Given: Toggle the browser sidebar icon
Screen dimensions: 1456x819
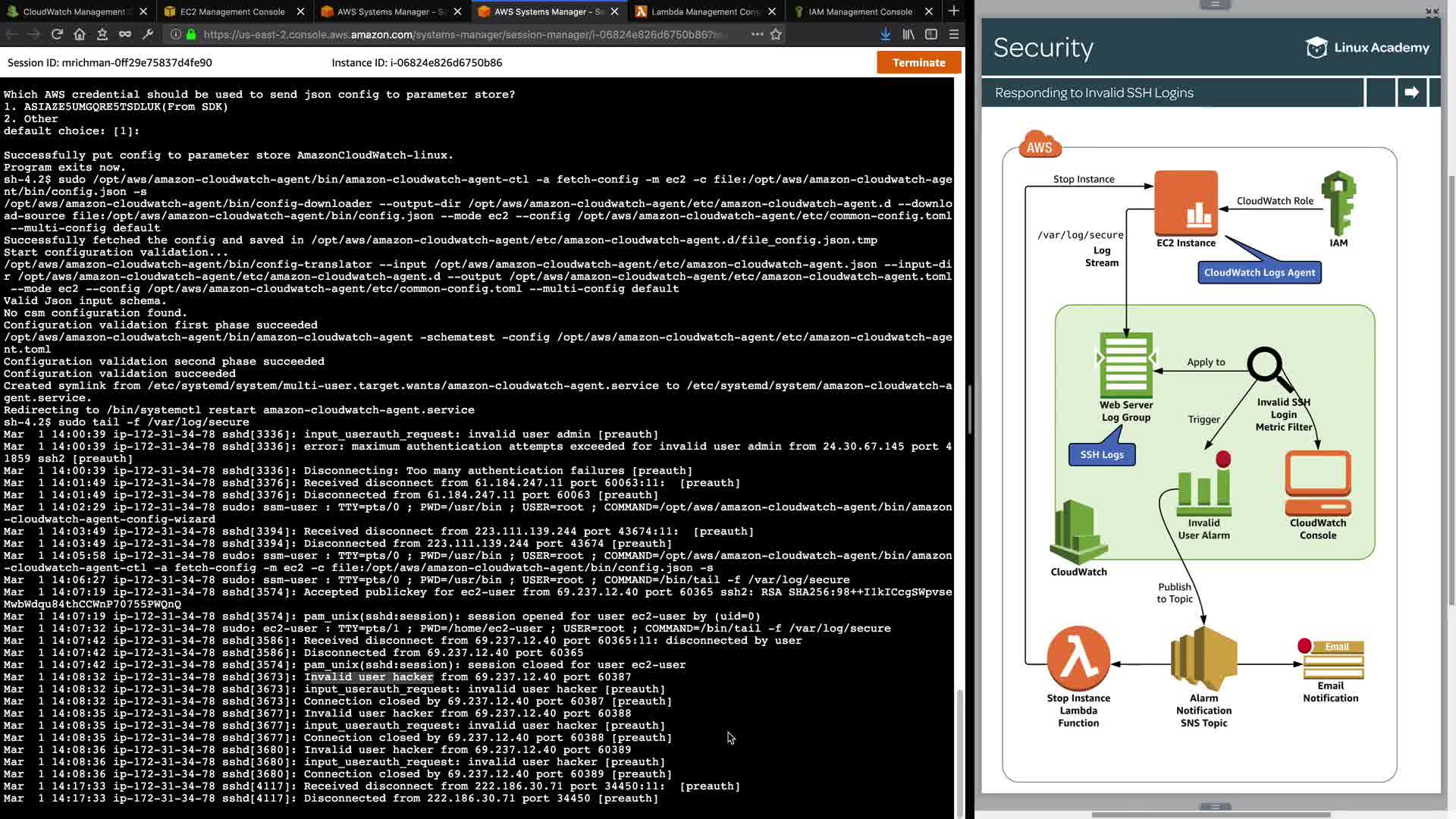Looking at the screenshot, I should [x=931, y=34].
